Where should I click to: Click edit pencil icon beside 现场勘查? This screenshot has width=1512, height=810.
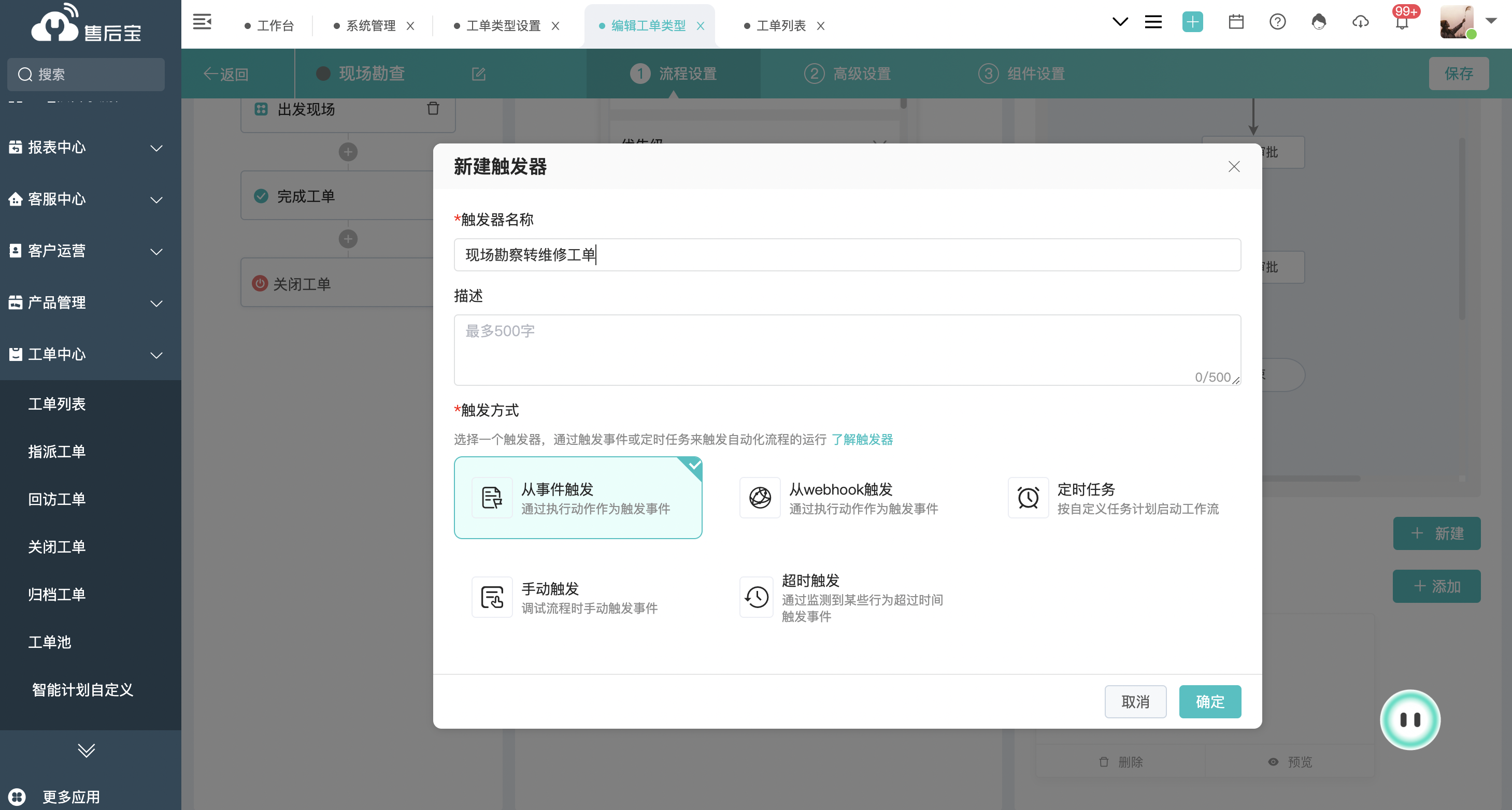(478, 74)
